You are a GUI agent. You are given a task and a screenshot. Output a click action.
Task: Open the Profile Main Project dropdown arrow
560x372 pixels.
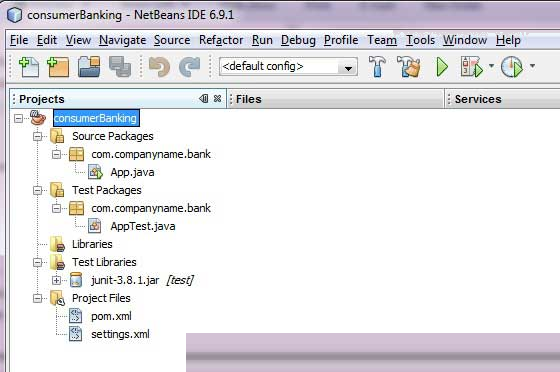click(x=532, y=66)
